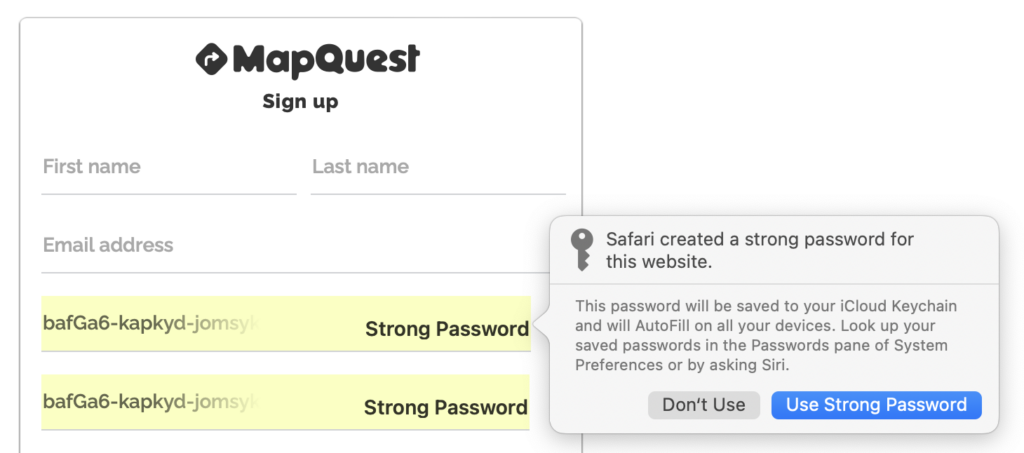Click "this website." text in popup headline
1024x453 pixels.
[658, 262]
